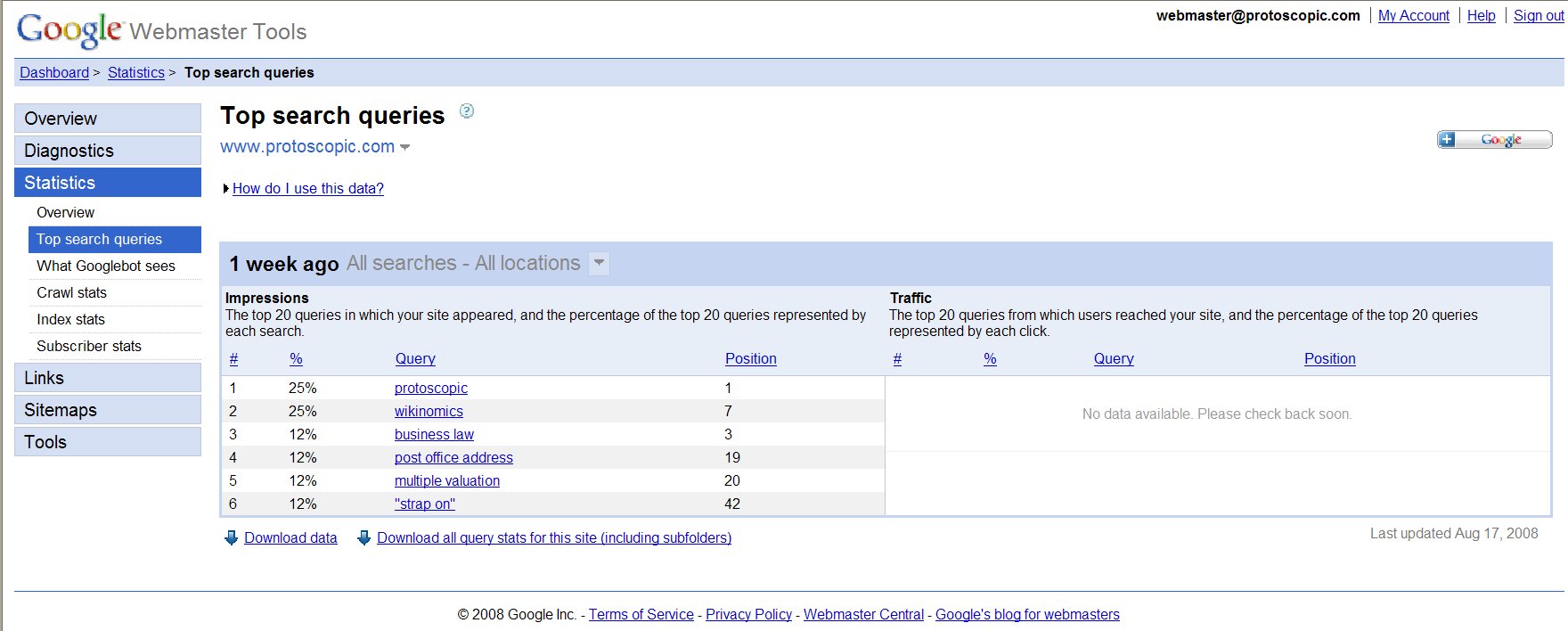Open the All searches - All locations dropdown
The height and width of the screenshot is (631, 1568).
(x=600, y=263)
